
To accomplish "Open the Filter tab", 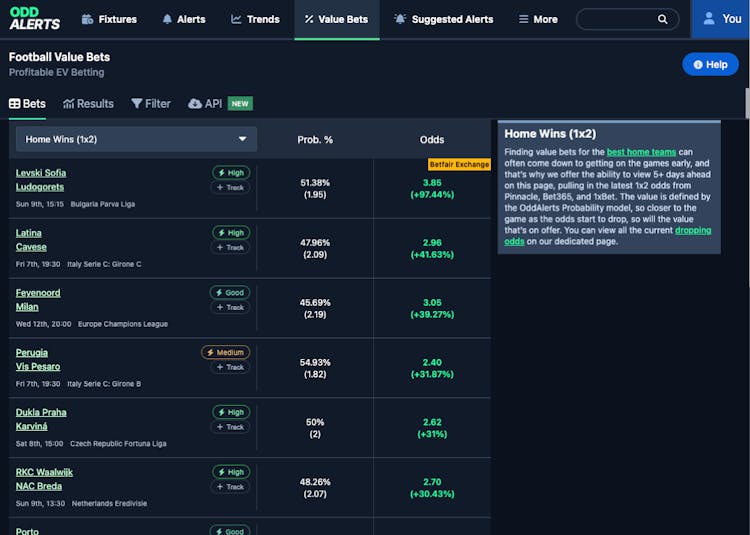I will tap(151, 104).
